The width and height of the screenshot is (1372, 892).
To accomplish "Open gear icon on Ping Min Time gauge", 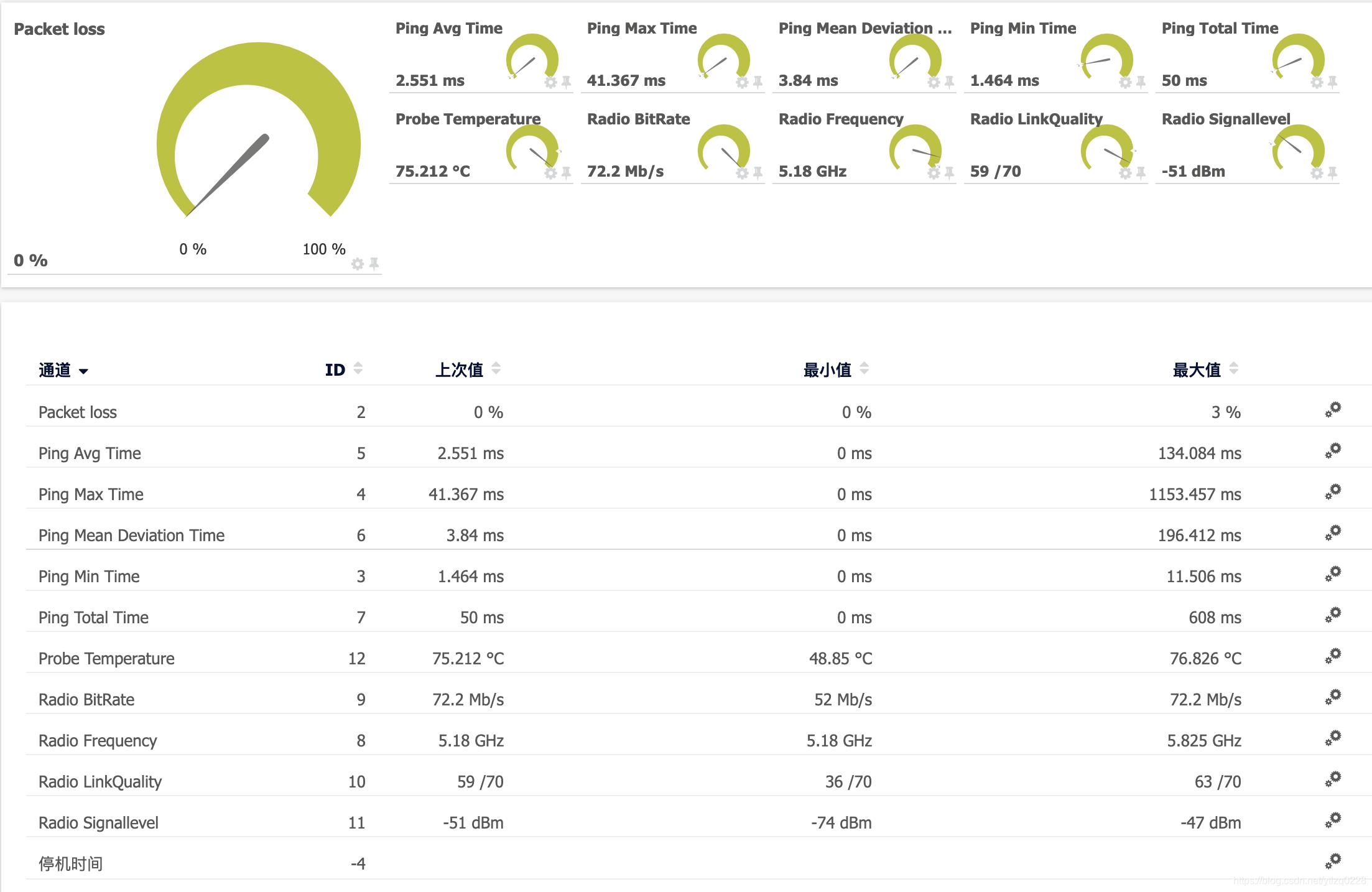I will [x=1125, y=81].
